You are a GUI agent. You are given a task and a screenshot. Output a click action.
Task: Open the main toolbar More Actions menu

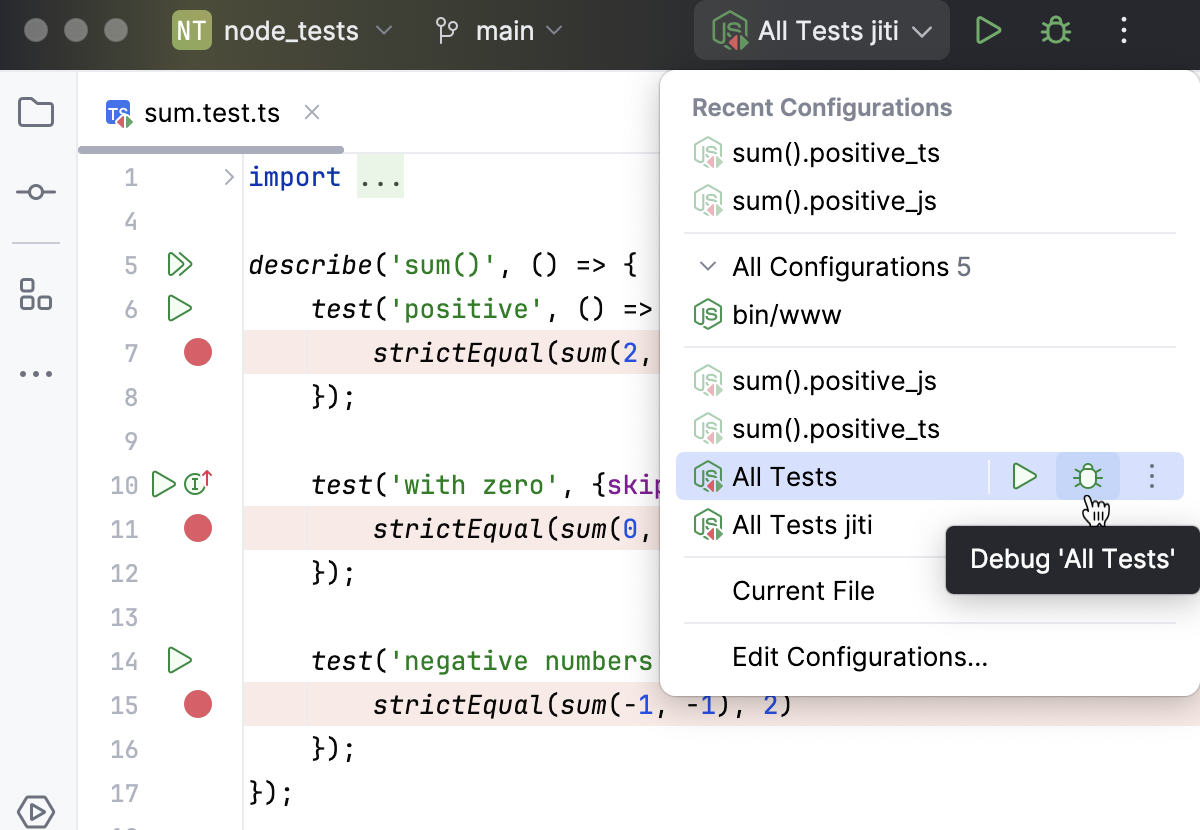point(1124,30)
